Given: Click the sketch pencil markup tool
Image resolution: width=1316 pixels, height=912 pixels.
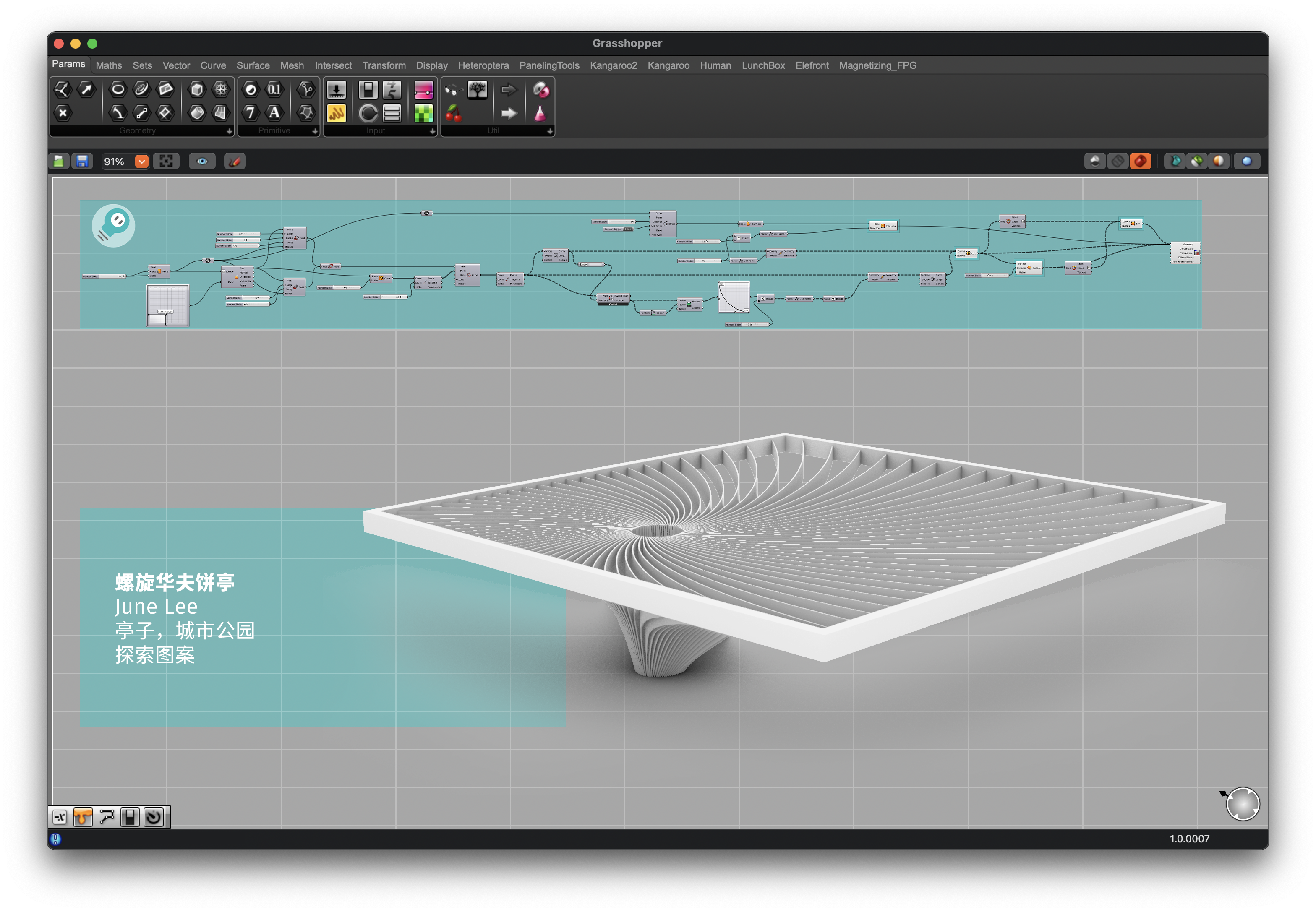Looking at the screenshot, I should (x=235, y=162).
